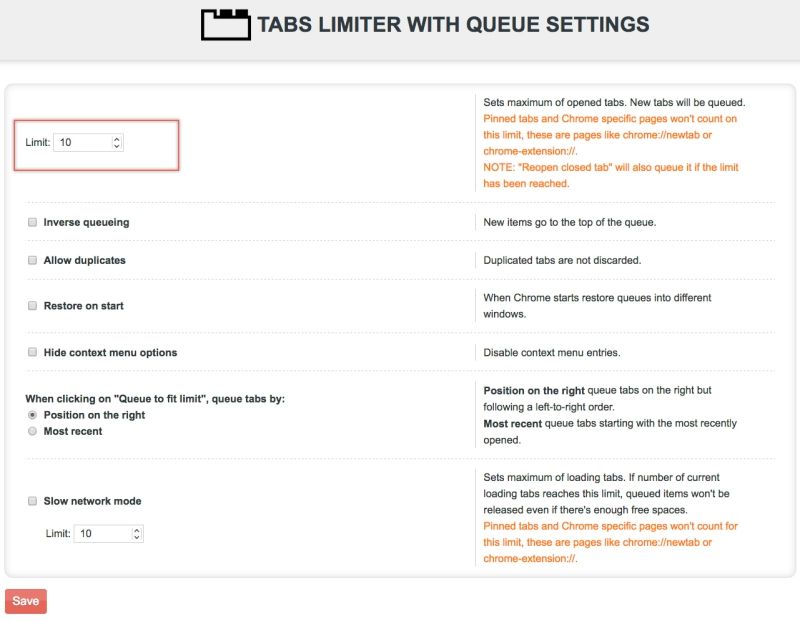Toggle the Hide context menu options checkbox
Screen dimensions: 800x622
[x=33, y=352]
